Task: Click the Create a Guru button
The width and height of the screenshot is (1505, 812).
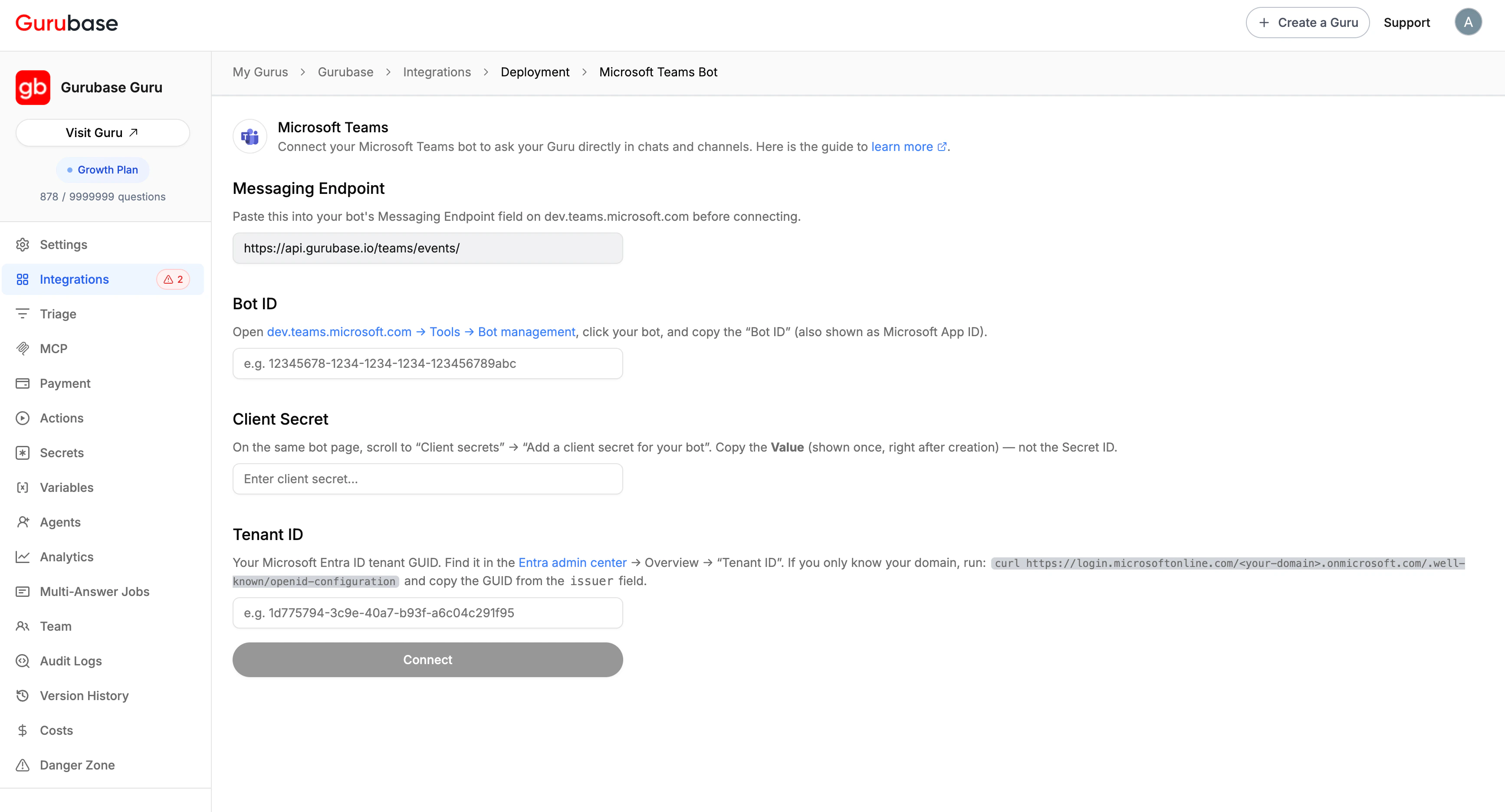Action: (x=1308, y=23)
